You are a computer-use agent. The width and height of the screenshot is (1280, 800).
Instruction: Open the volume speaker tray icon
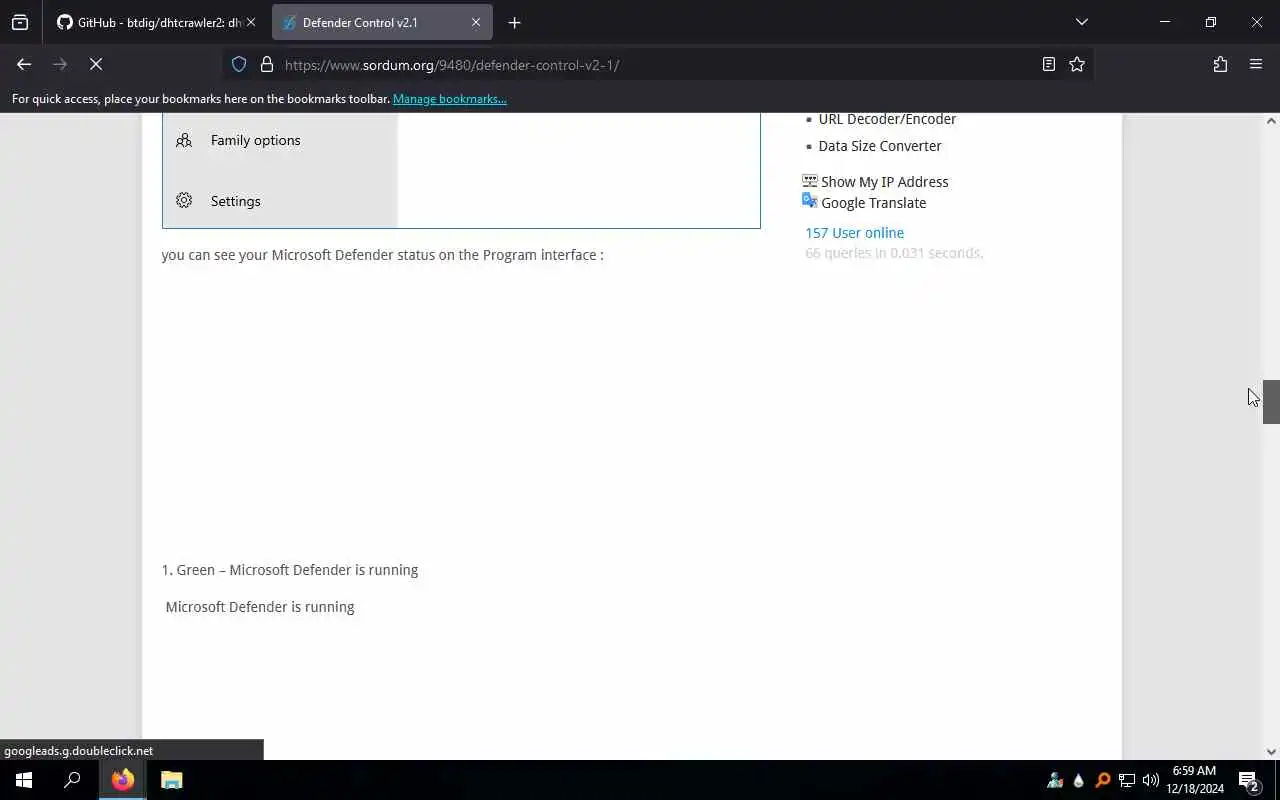[1151, 780]
